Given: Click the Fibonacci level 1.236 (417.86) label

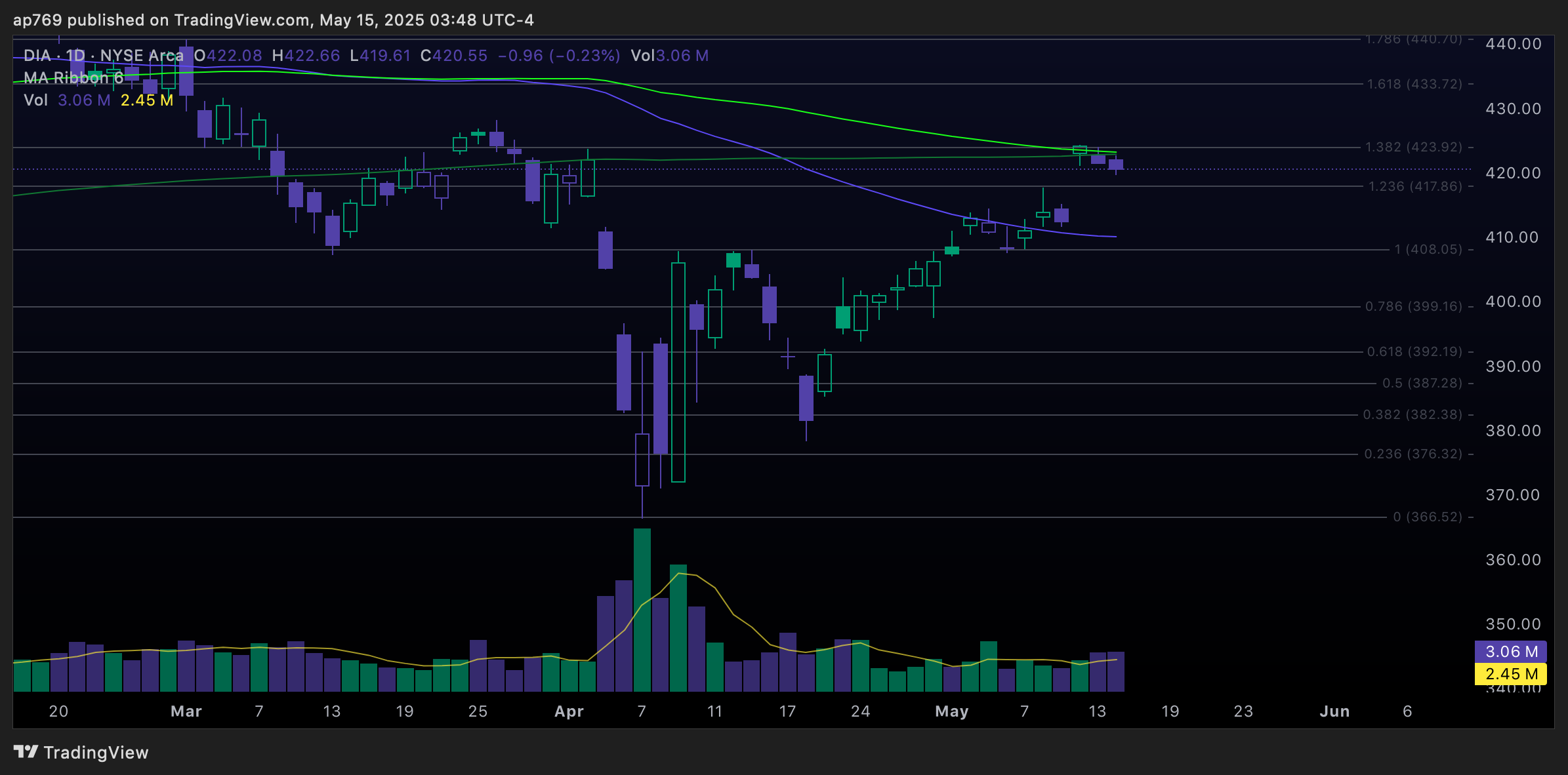Looking at the screenshot, I should [1415, 186].
